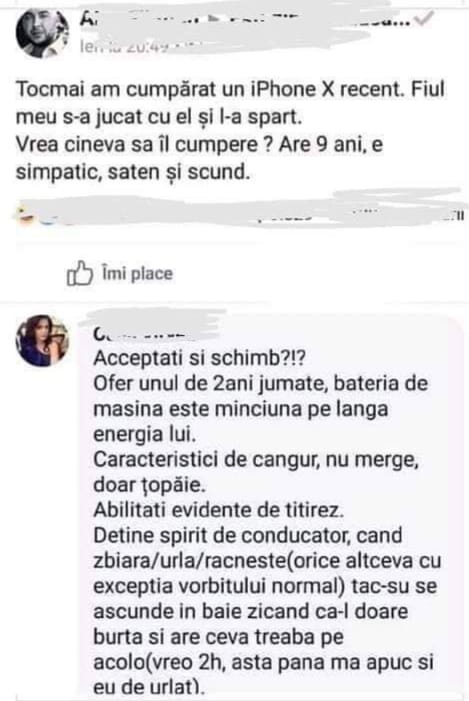
Task: Click the 'Detine spirit de conducator' line
Action: click(248, 536)
